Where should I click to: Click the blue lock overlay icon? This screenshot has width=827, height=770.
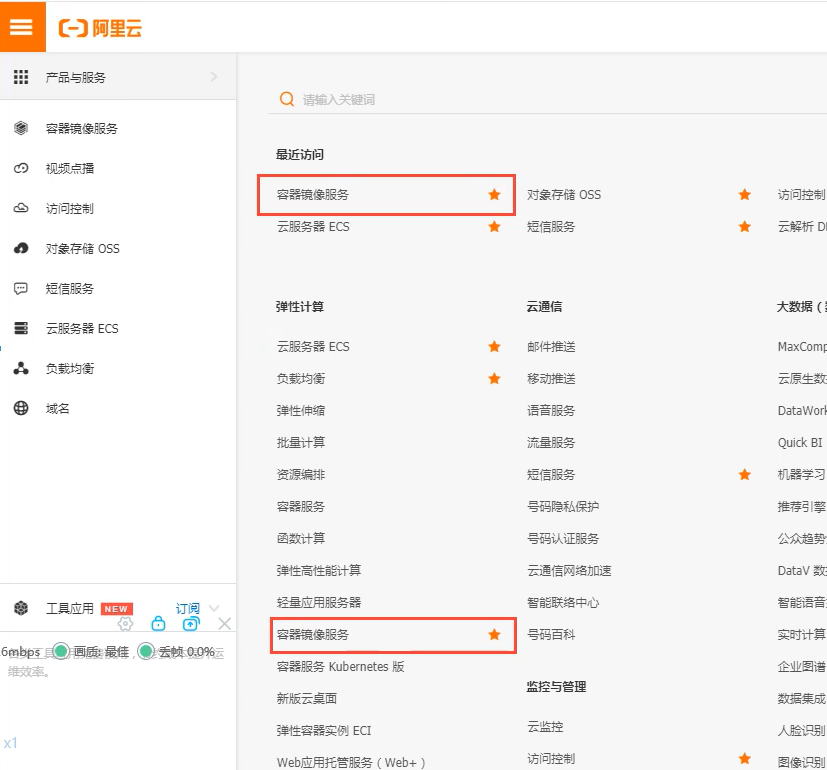click(x=158, y=623)
